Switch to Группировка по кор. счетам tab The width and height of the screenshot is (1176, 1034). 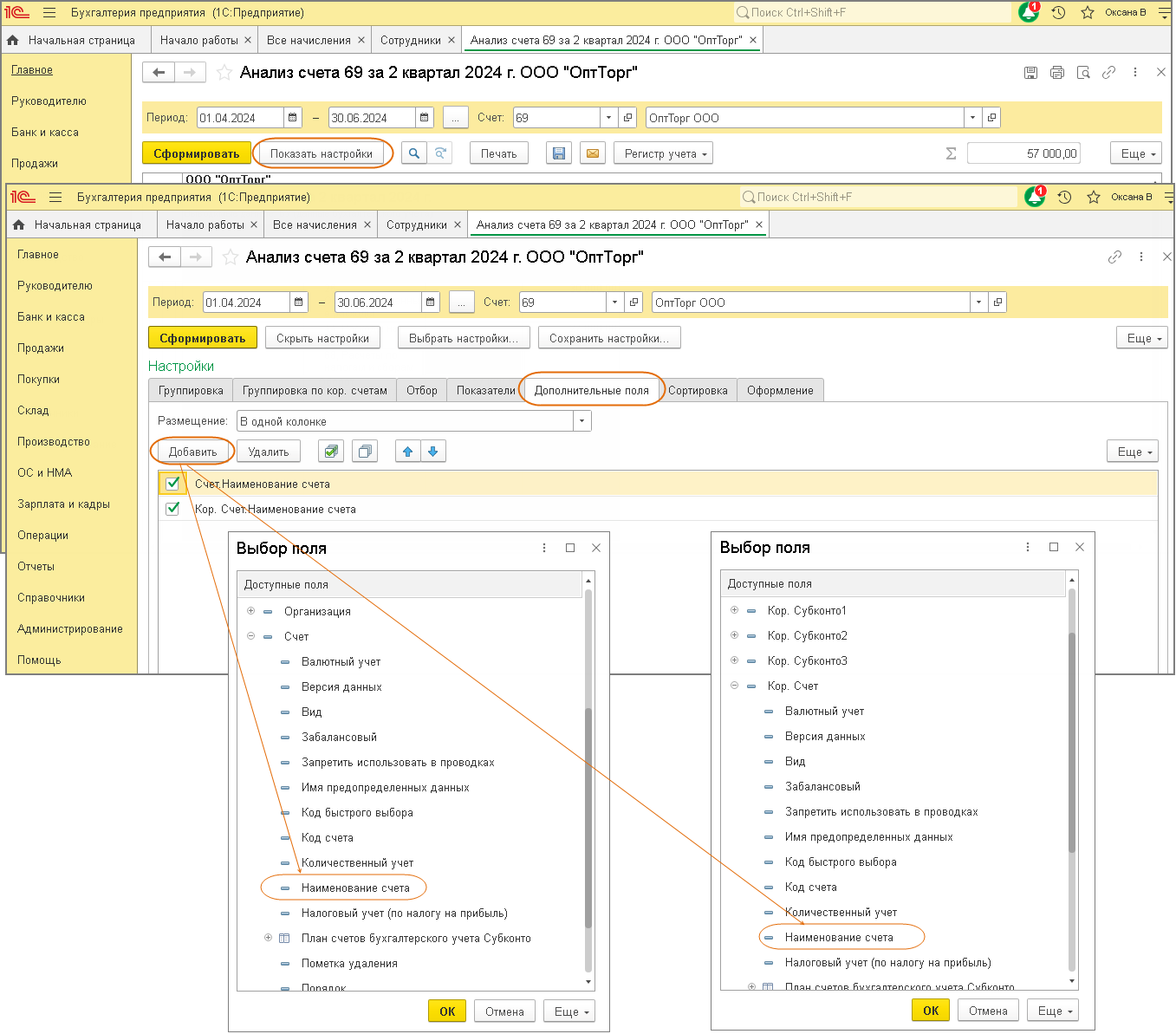tap(315, 390)
